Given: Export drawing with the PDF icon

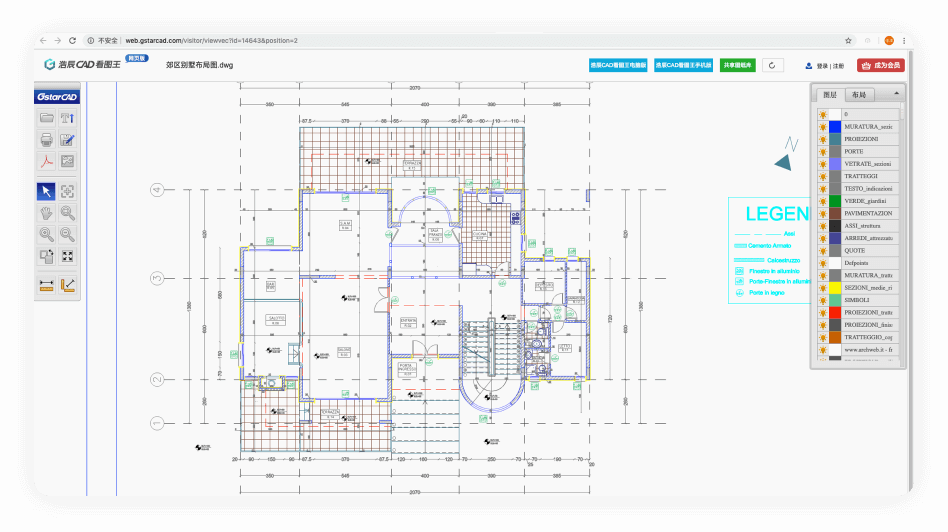Looking at the screenshot, I should pos(47,162).
